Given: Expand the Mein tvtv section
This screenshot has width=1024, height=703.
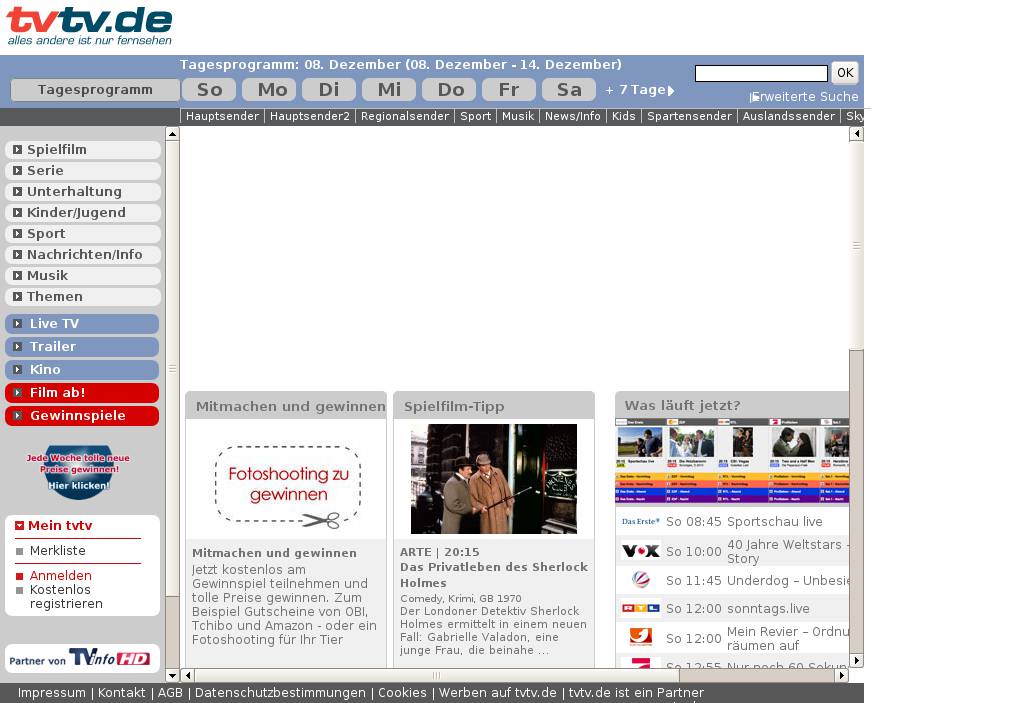Looking at the screenshot, I should [20, 526].
